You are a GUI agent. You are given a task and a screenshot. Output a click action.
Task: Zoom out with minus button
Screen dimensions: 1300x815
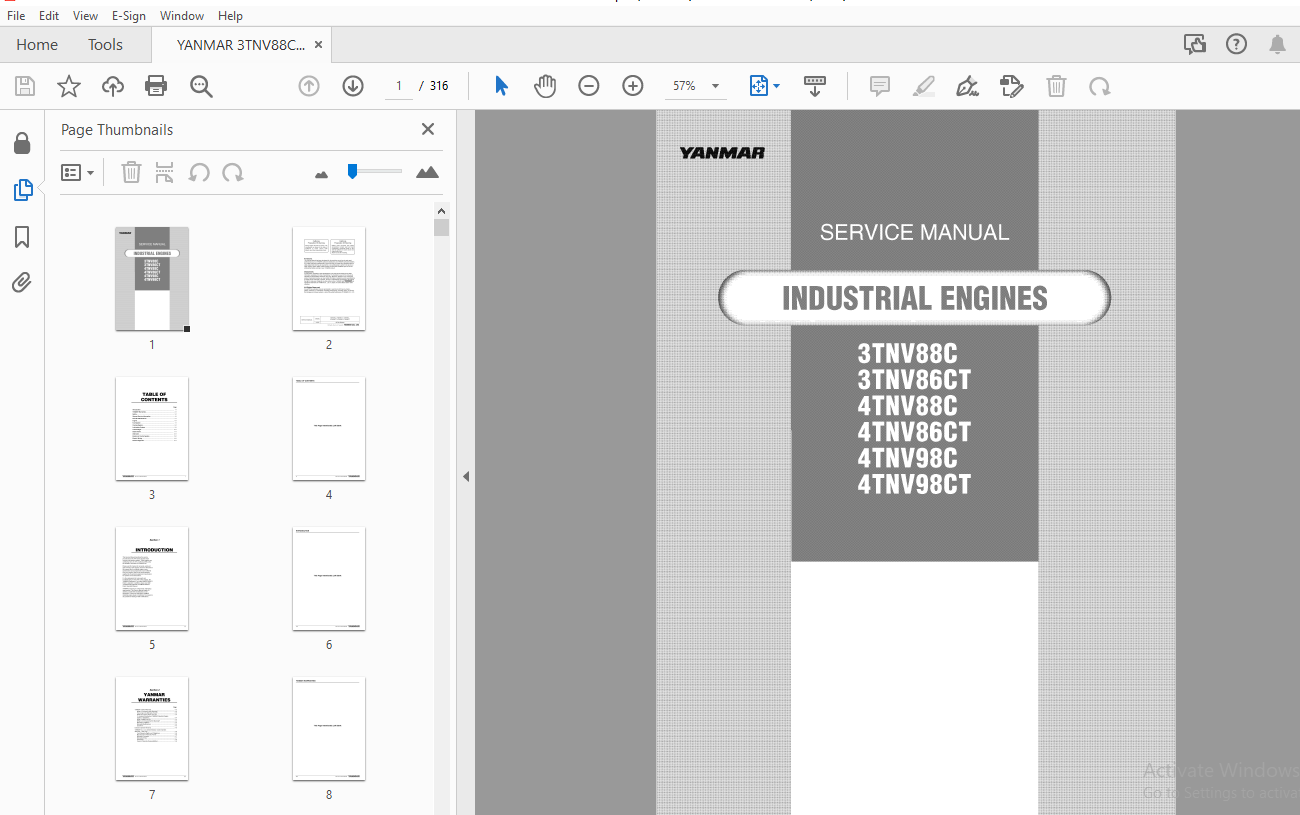(589, 86)
